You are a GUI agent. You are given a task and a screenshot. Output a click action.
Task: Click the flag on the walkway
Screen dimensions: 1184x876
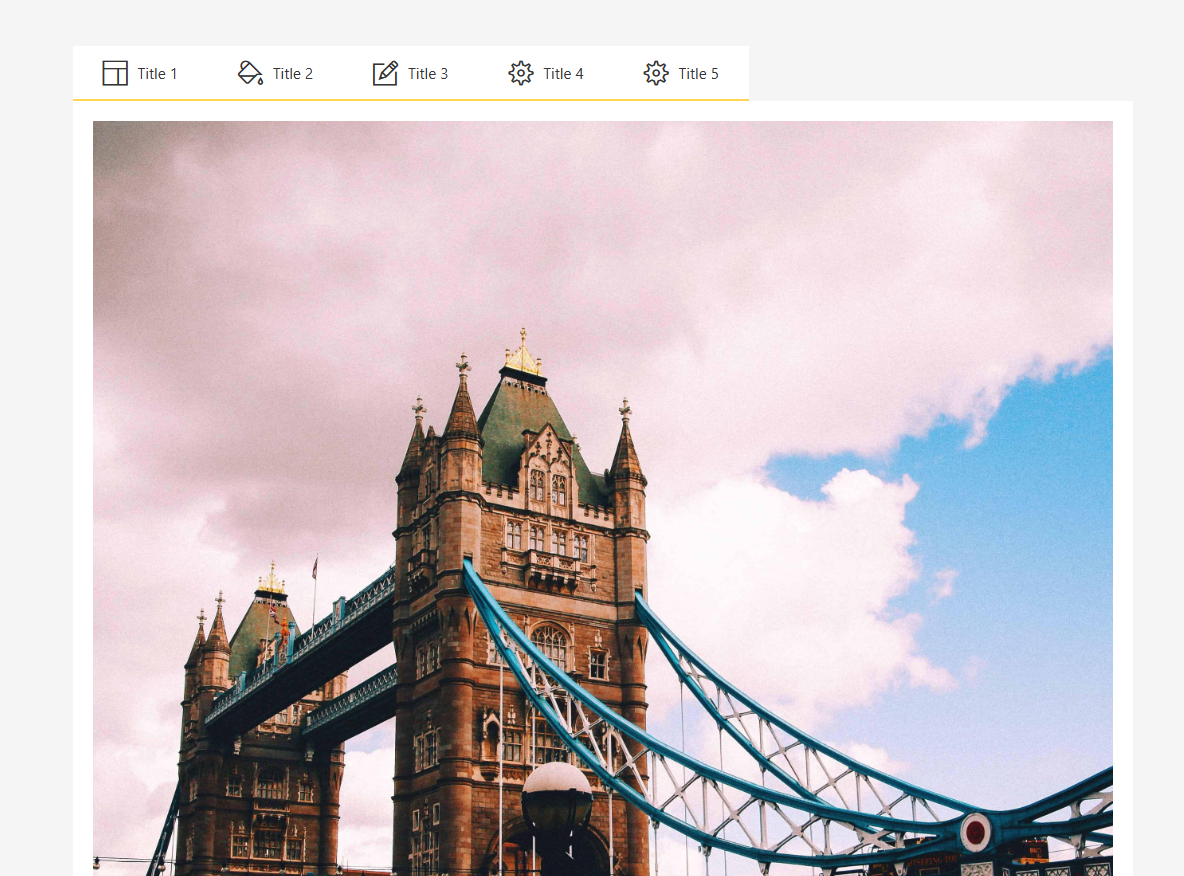315,568
